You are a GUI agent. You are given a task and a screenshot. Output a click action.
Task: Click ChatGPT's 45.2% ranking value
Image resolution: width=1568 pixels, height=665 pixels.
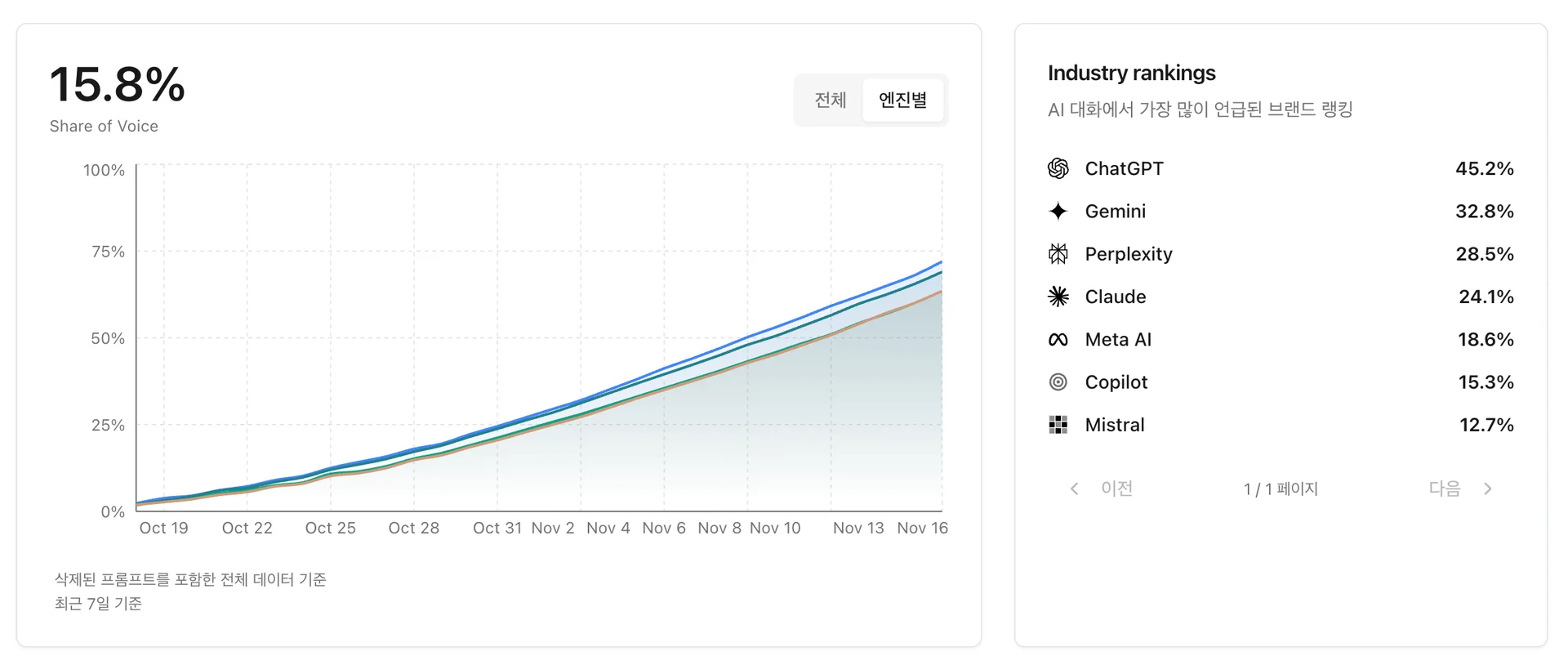[1484, 168]
